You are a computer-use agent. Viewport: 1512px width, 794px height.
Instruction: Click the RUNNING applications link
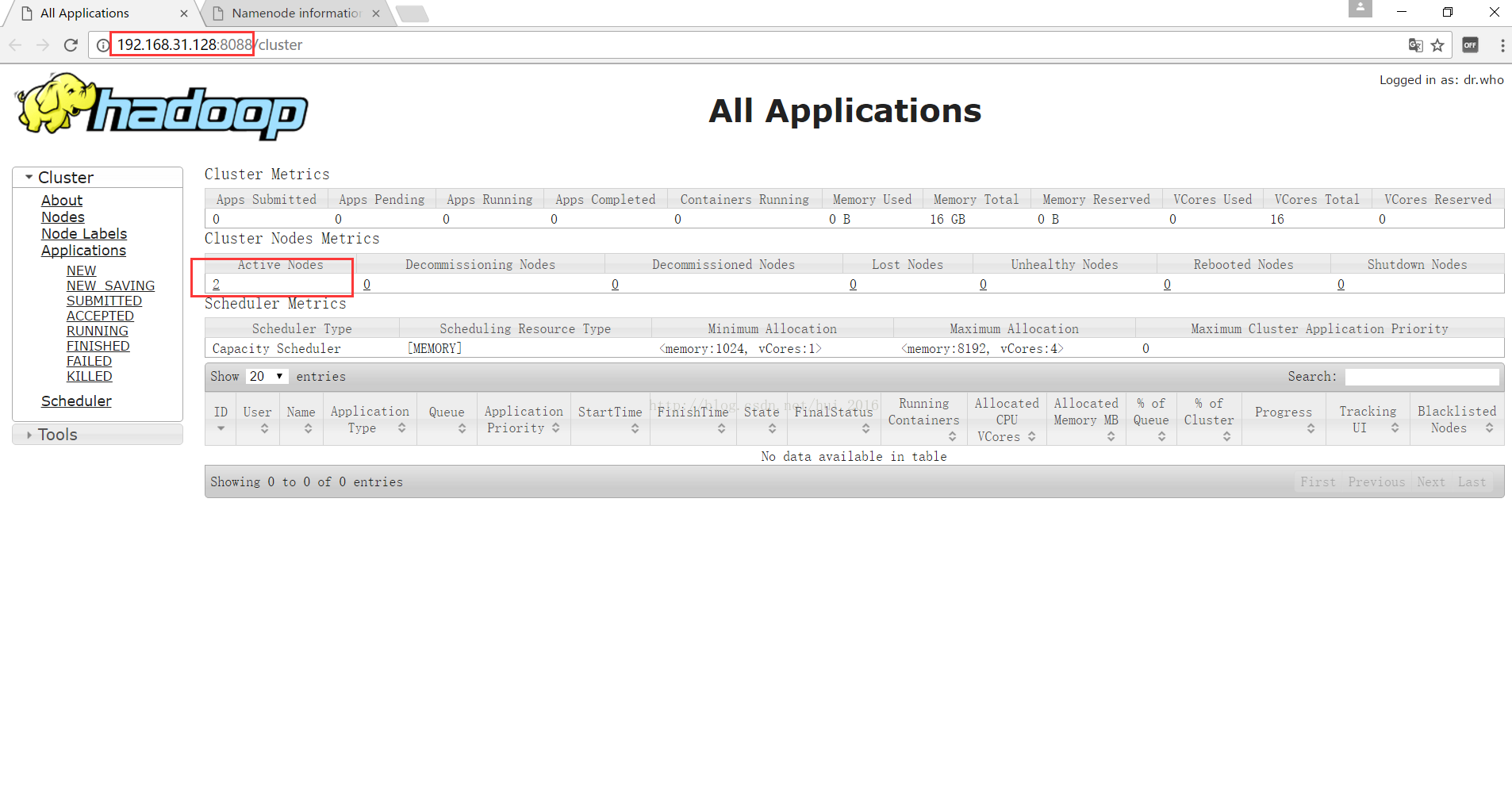point(97,331)
